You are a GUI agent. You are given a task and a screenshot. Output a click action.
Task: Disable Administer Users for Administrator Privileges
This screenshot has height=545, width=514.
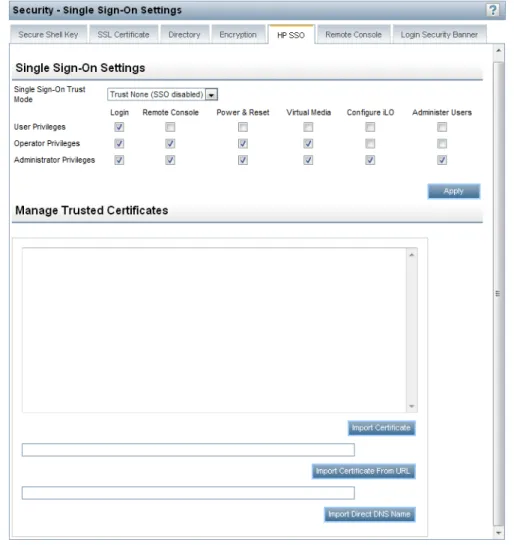click(x=442, y=160)
